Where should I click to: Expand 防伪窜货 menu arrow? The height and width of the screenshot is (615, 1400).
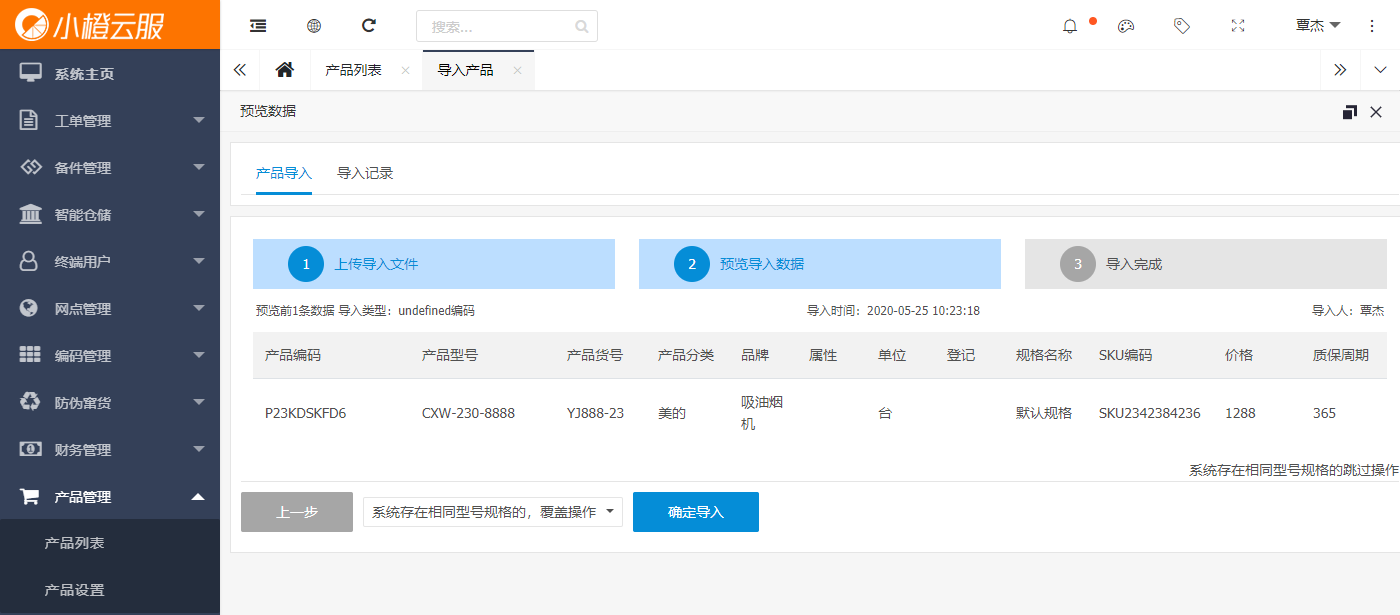[198, 402]
